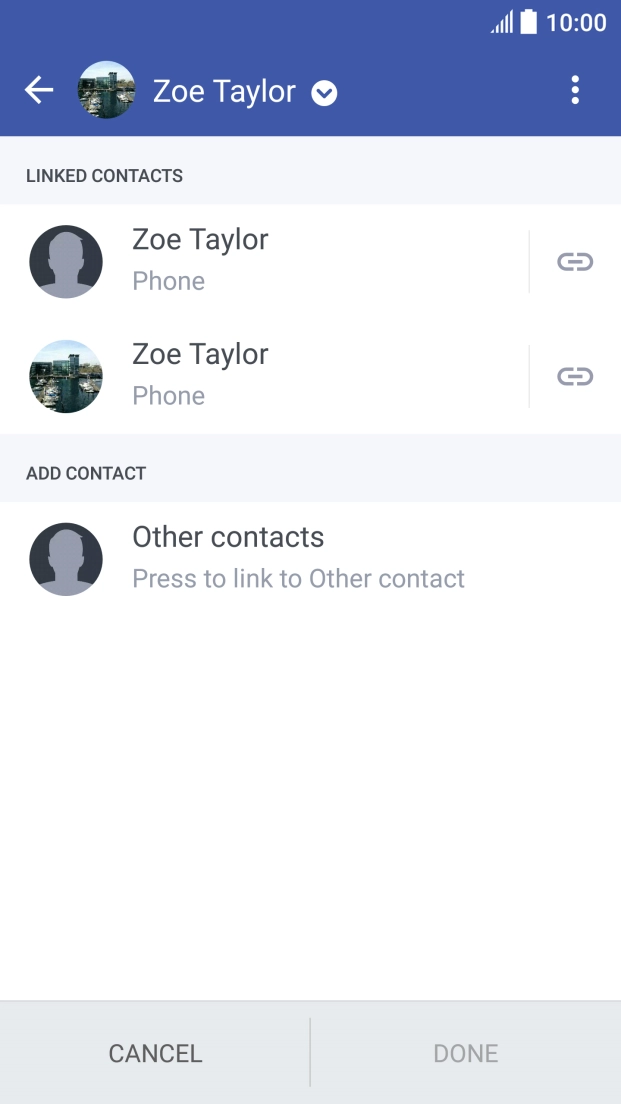Image resolution: width=621 pixels, height=1104 pixels.
Task: Tap the Other contacts avatar icon
Action: tap(66, 558)
